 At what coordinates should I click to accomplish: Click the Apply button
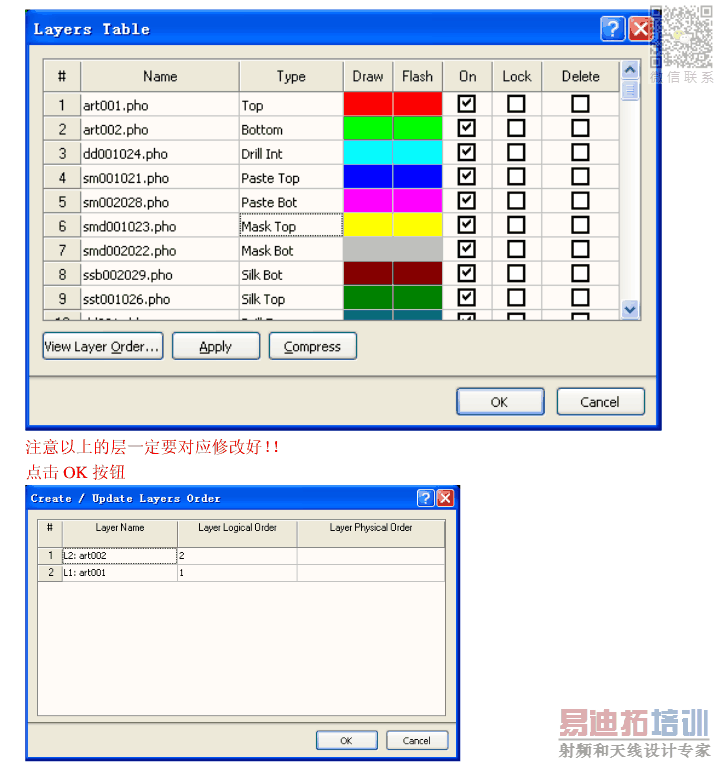[x=216, y=346]
